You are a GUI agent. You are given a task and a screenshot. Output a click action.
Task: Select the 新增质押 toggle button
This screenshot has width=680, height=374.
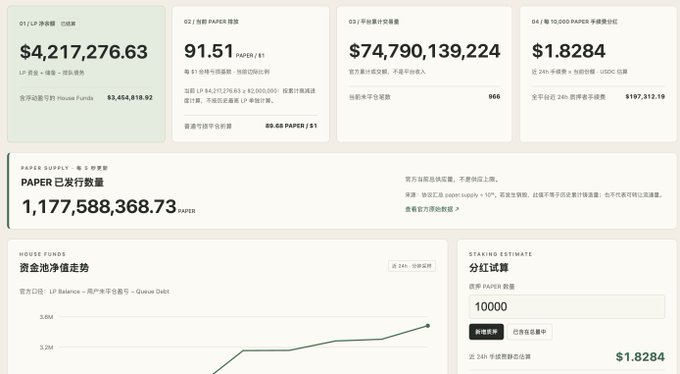coord(486,332)
